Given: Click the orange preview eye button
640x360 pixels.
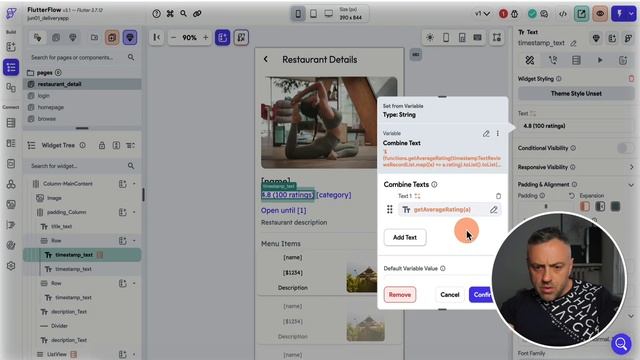Looking at the screenshot, I should [x=600, y=14].
